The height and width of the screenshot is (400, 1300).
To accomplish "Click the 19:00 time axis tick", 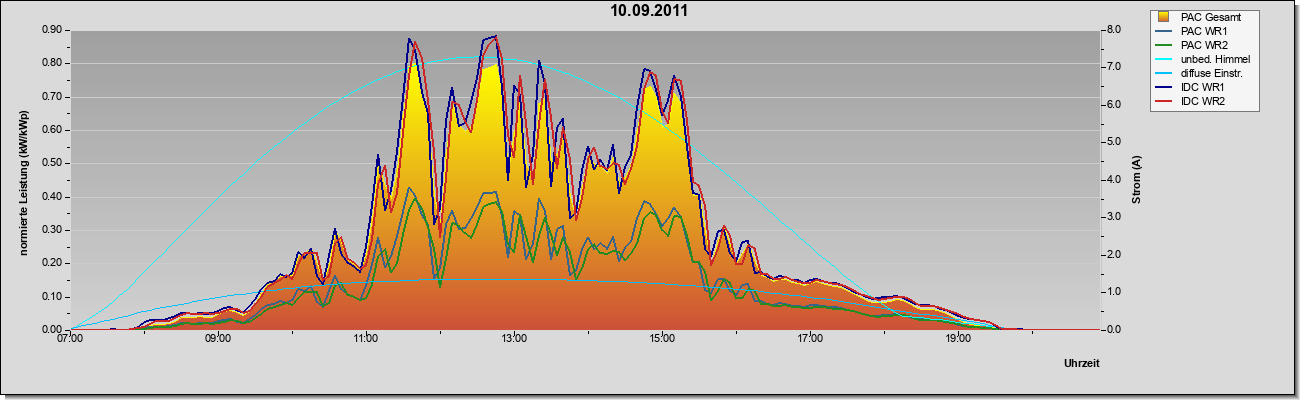I will pyautogui.click(x=958, y=338).
